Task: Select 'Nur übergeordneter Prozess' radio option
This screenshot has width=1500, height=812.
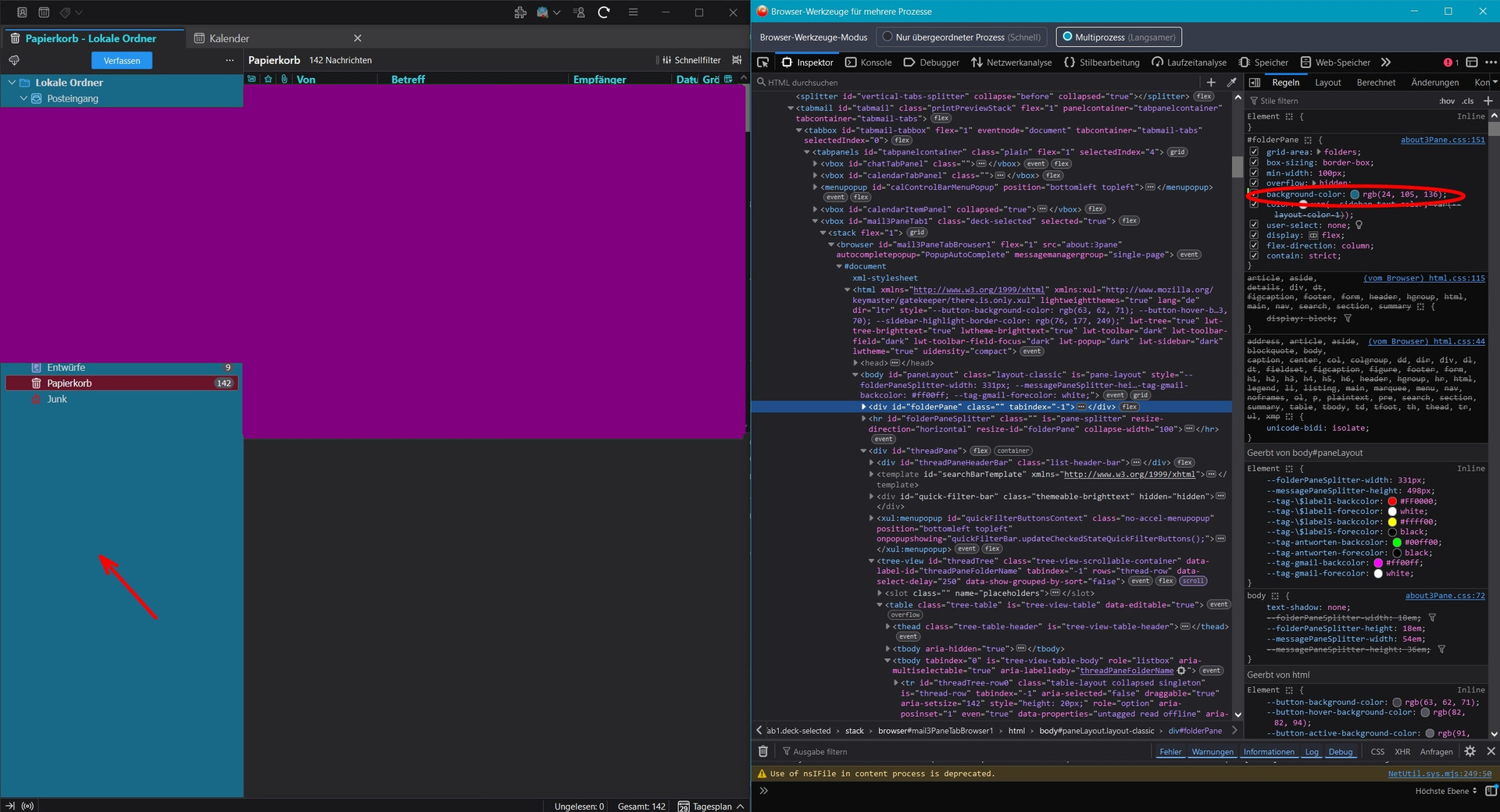Action: point(887,37)
